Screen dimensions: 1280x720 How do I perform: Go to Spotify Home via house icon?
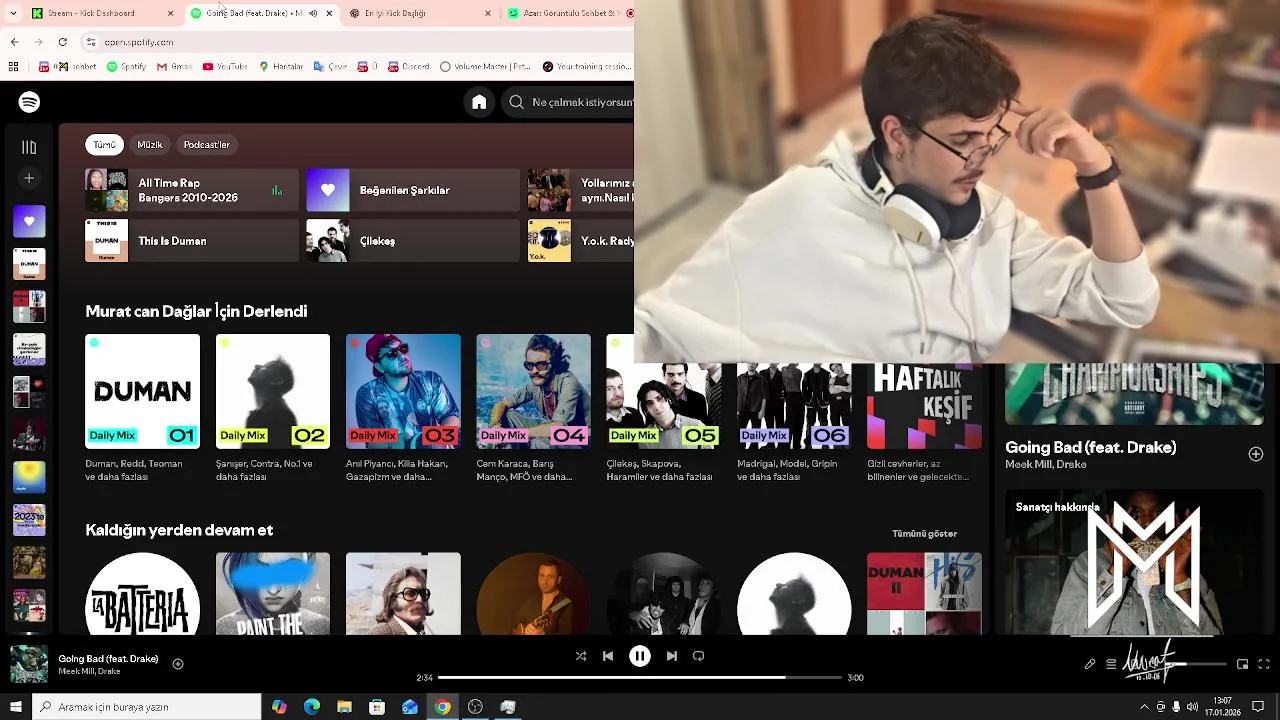[479, 102]
